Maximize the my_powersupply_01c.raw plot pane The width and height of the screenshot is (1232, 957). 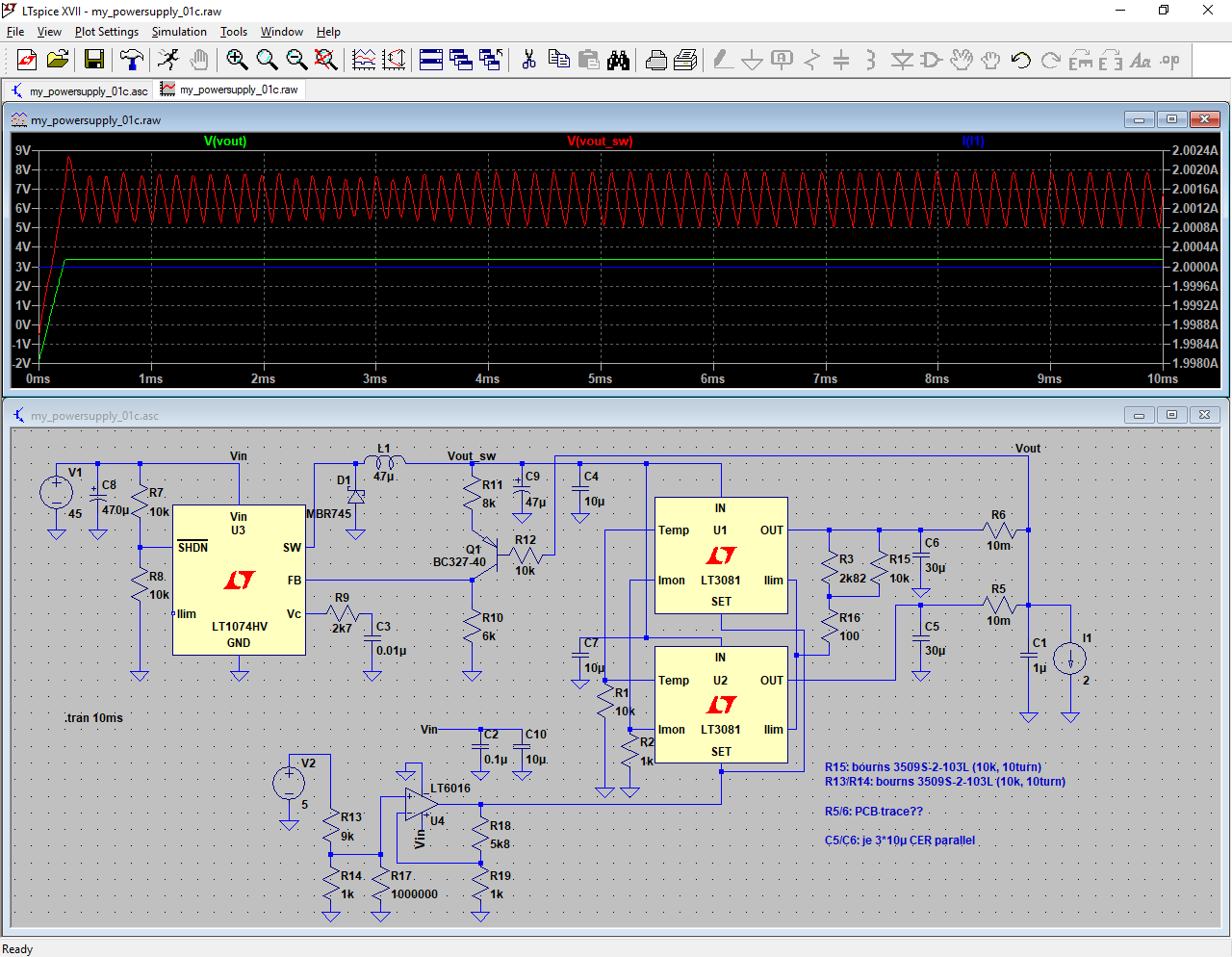(x=1171, y=119)
